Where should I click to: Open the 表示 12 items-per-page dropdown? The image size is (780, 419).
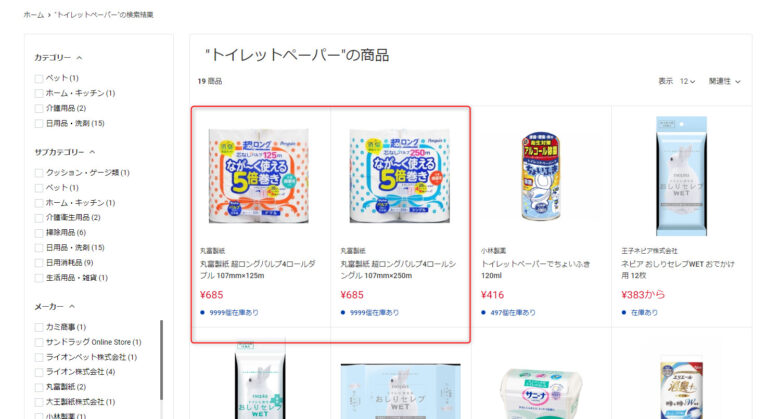[x=687, y=81]
